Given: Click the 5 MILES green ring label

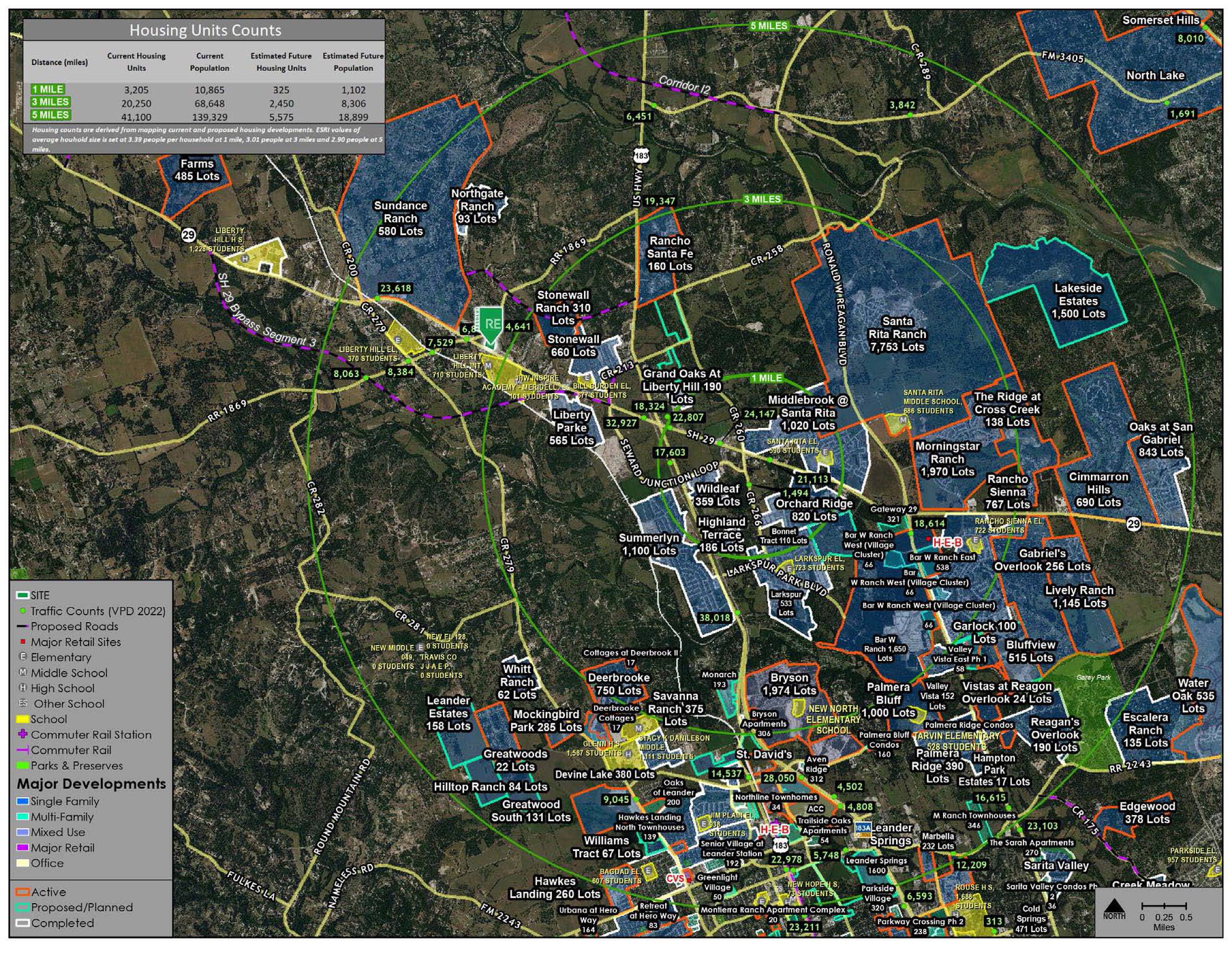Looking at the screenshot, I should 769,26.
